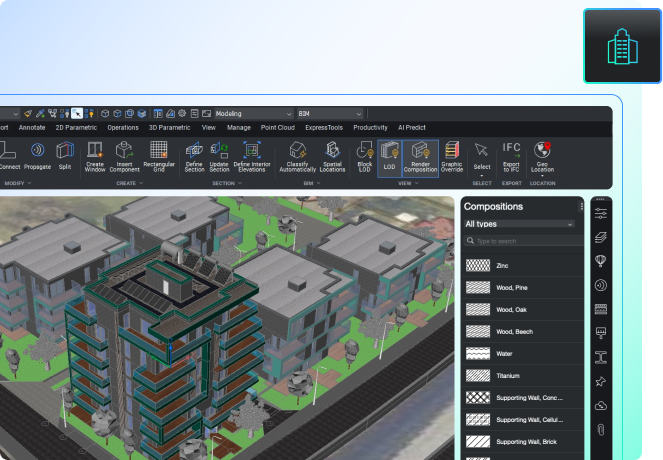
Task: Click the concentric propagate icon in the right dock
Action: click(601, 285)
